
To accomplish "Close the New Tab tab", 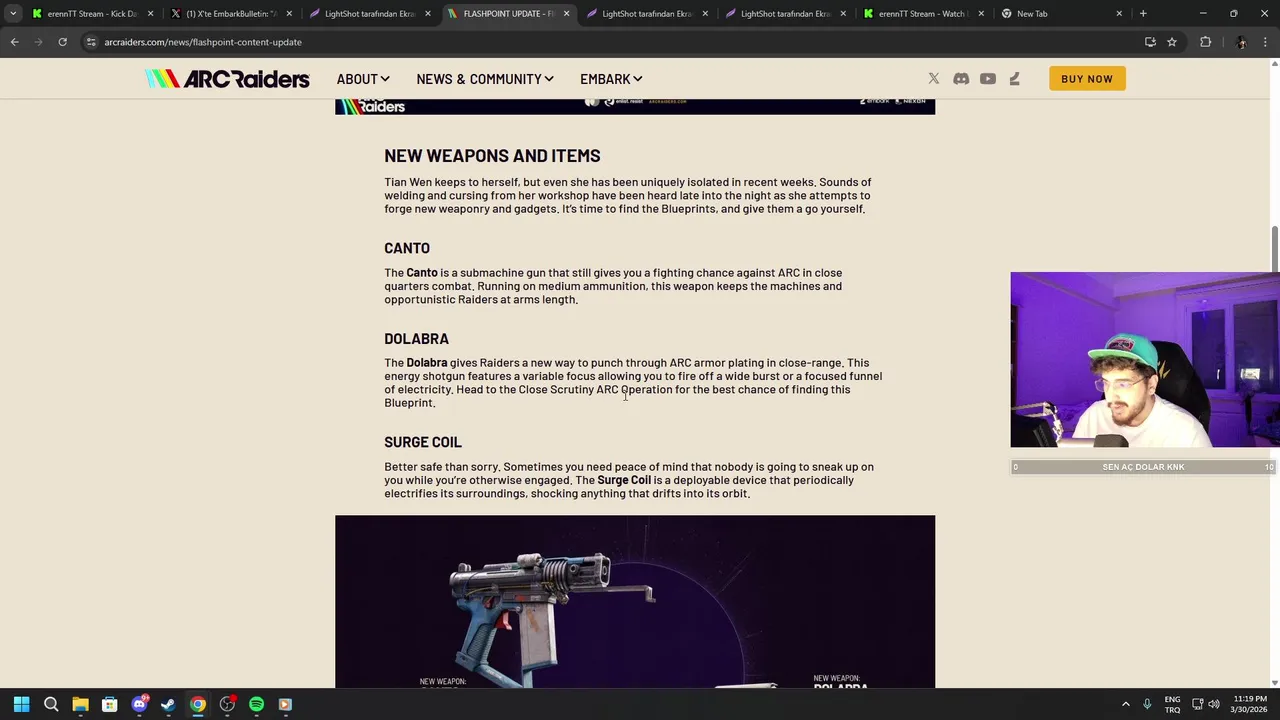I will (1119, 14).
